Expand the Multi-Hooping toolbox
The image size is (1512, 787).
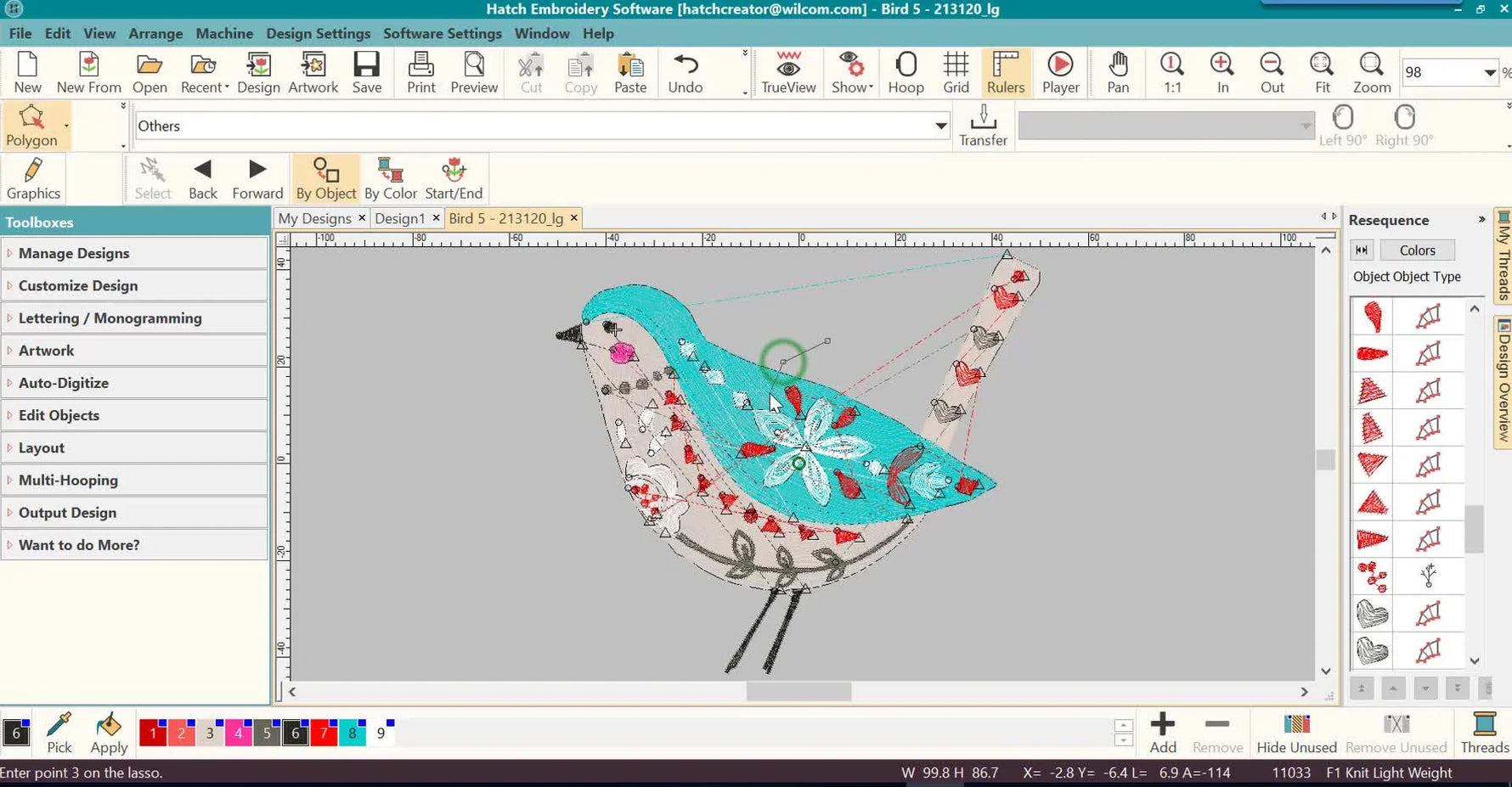click(x=135, y=480)
